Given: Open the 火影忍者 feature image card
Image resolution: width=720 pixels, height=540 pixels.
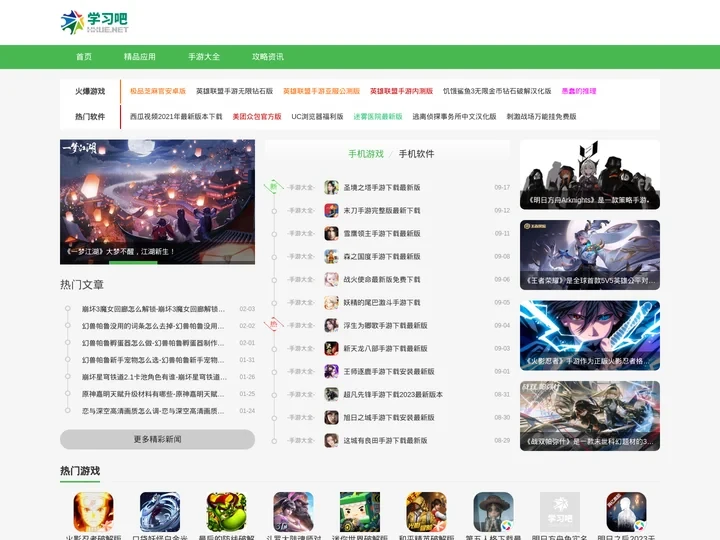Looking at the screenshot, I should pos(590,335).
